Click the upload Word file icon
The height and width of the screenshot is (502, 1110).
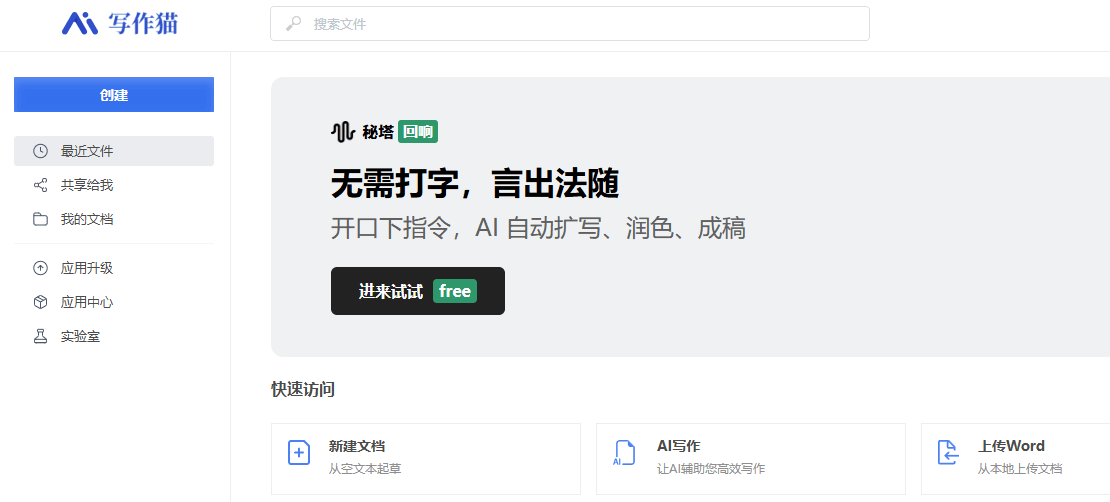(x=947, y=452)
